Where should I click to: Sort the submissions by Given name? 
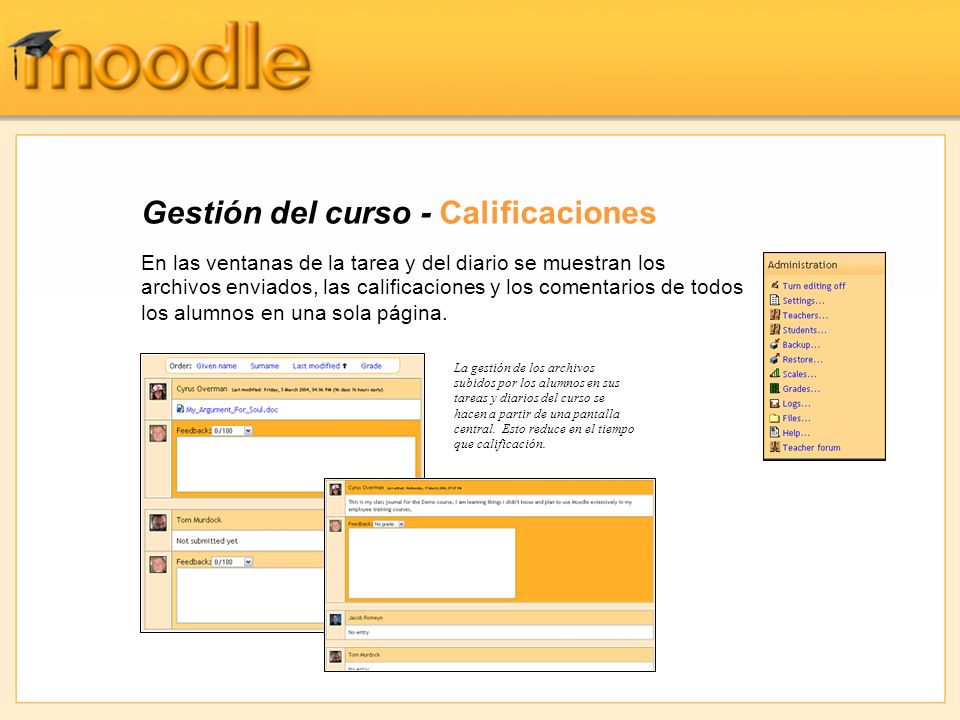216,366
